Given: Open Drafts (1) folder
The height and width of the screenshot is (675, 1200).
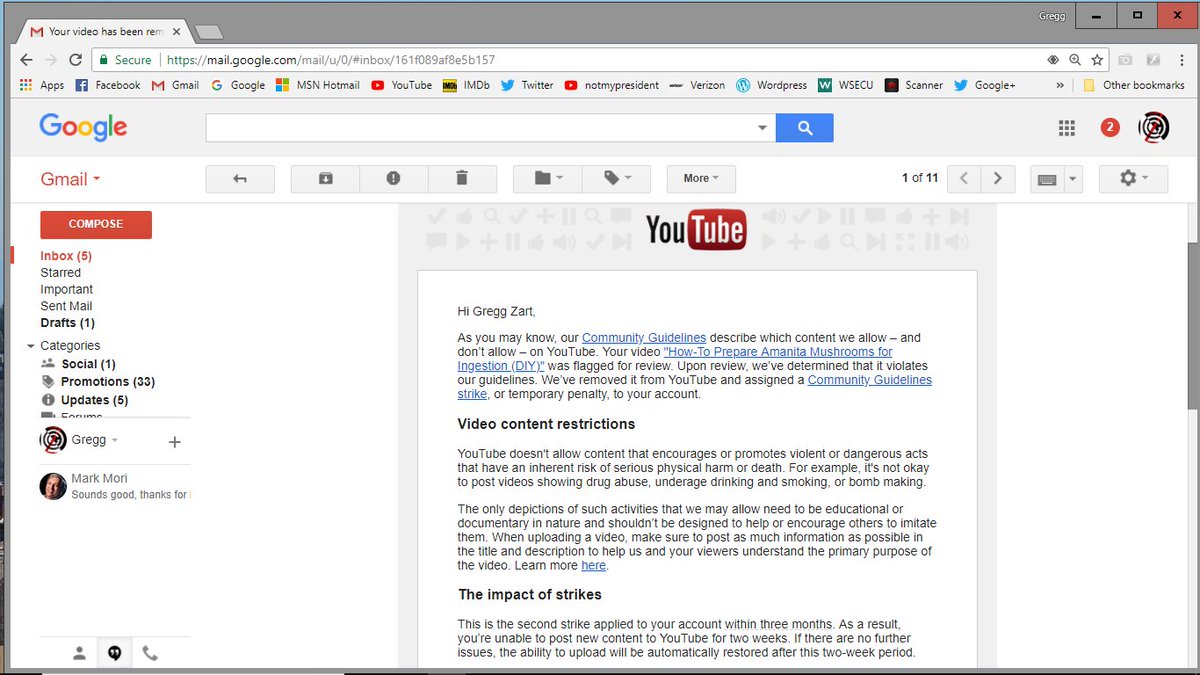Looking at the screenshot, I should pyautogui.click(x=68, y=323).
